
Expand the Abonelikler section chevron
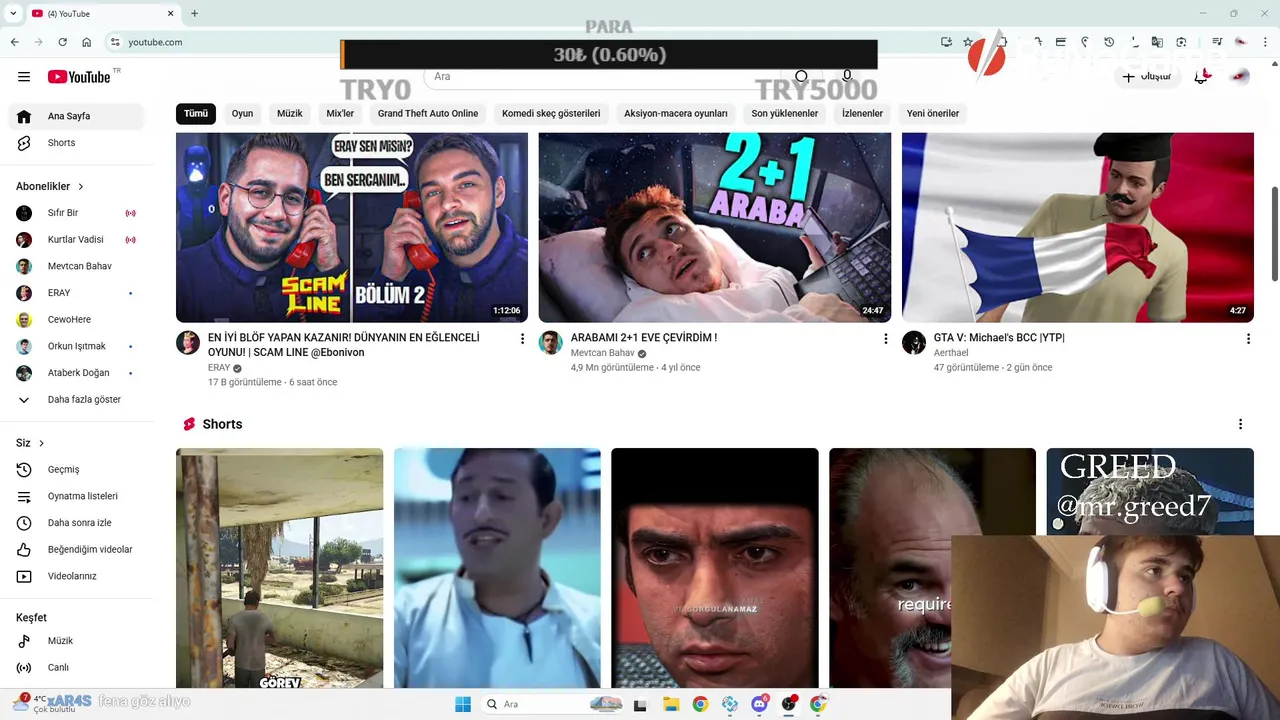(x=81, y=187)
